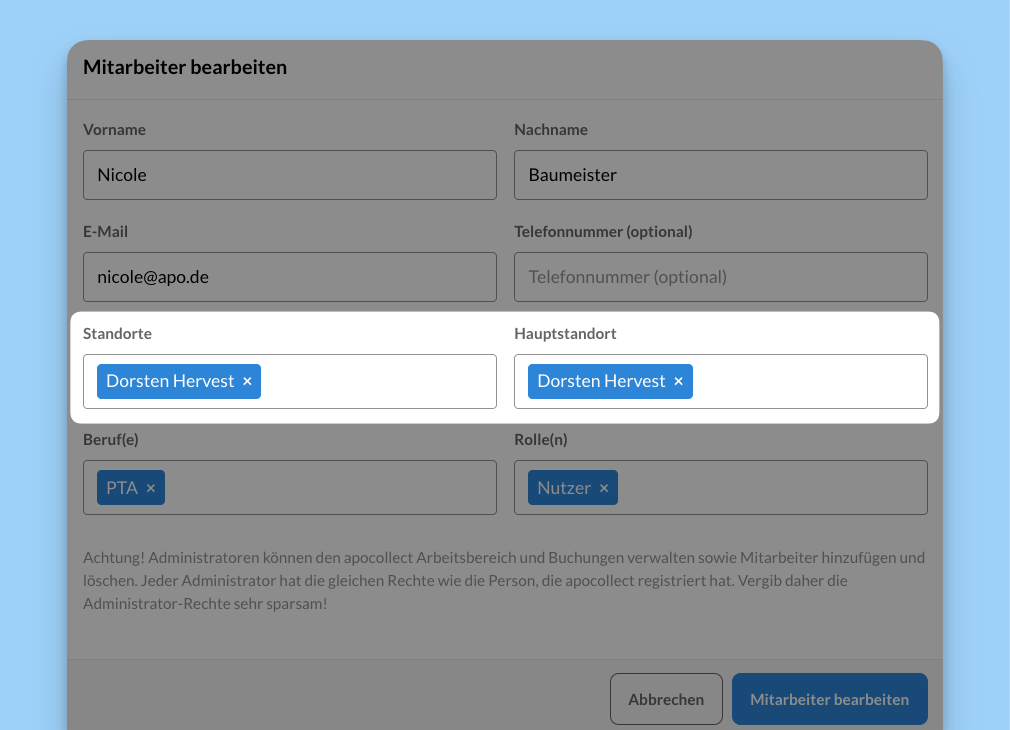This screenshot has height=730, width=1010.
Task: Remove the PTA tag from Beruf(e)
Action: click(151, 488)
